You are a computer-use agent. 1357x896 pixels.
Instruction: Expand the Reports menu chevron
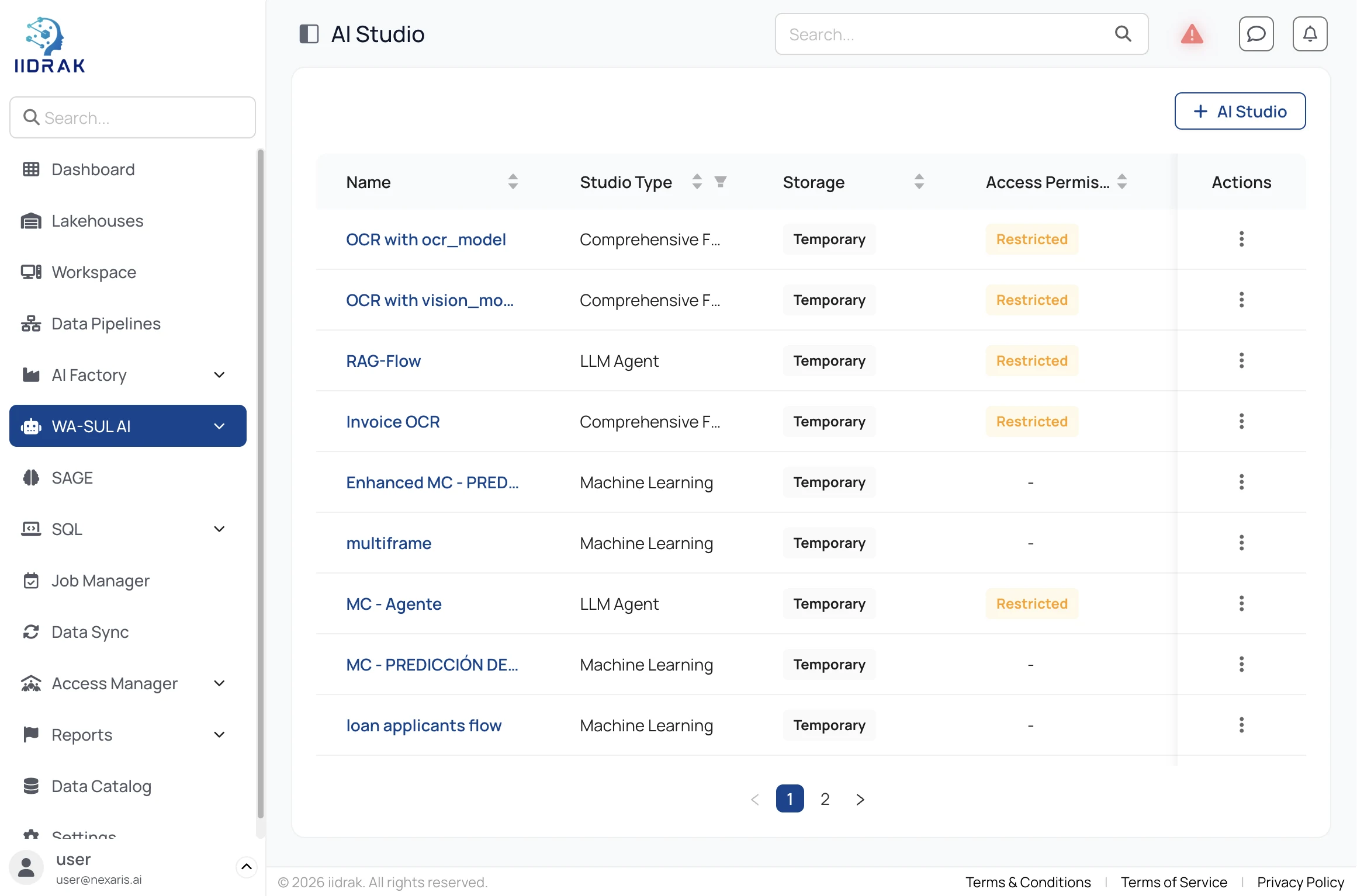219,734
